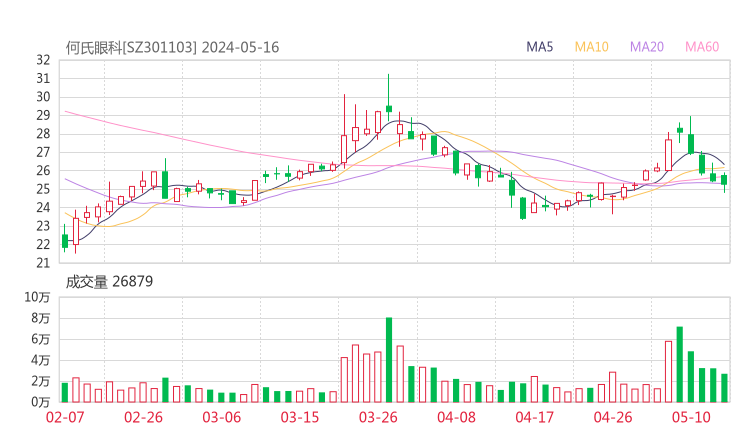This screenshot has width=740, height=440.
Task: Click the 03-06 date label
Action: [222, 417]
